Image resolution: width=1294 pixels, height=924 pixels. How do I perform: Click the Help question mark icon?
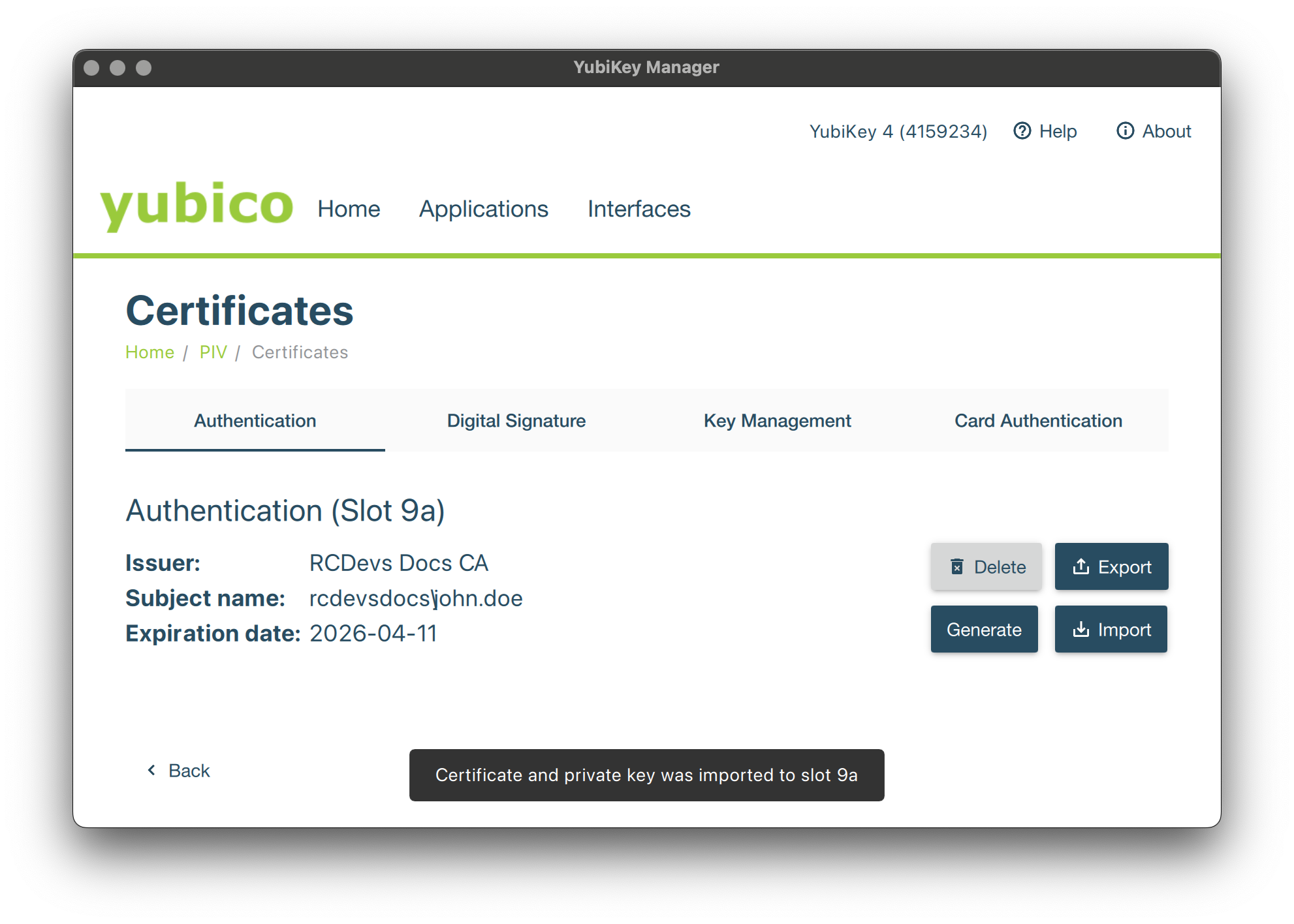1022,131
